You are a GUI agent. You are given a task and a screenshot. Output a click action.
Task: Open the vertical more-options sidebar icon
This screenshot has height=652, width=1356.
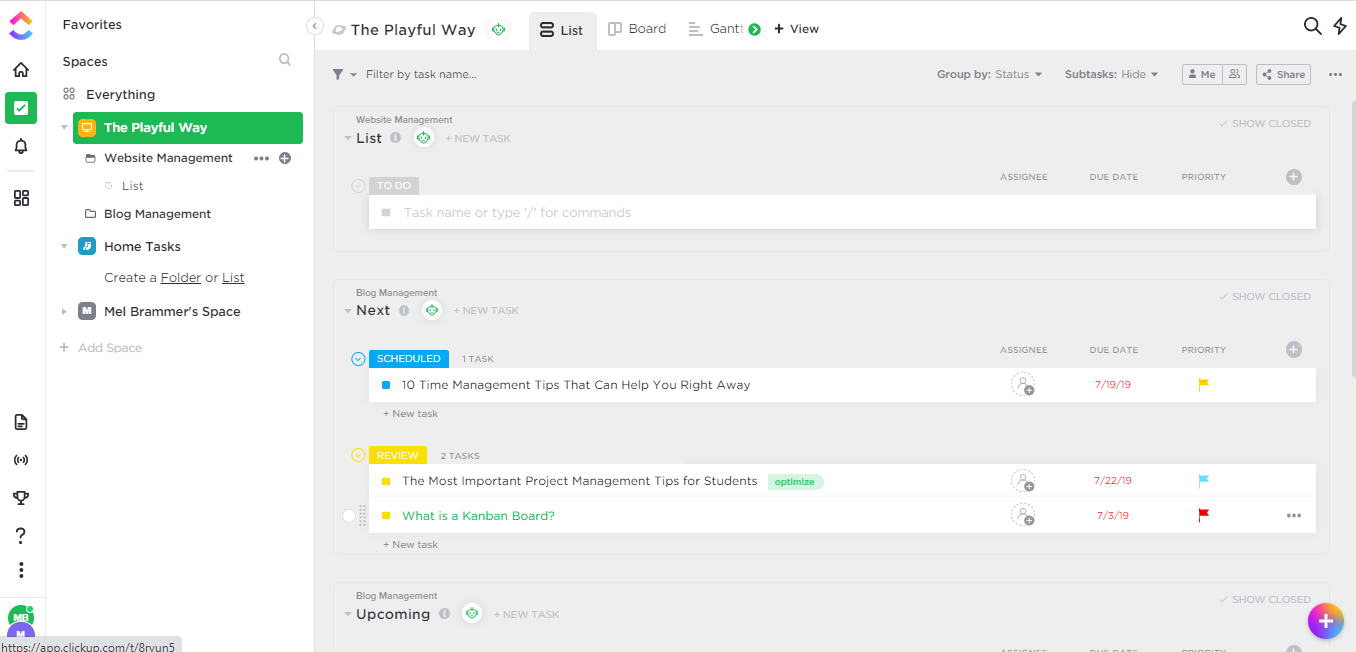(x=21, y=570)
